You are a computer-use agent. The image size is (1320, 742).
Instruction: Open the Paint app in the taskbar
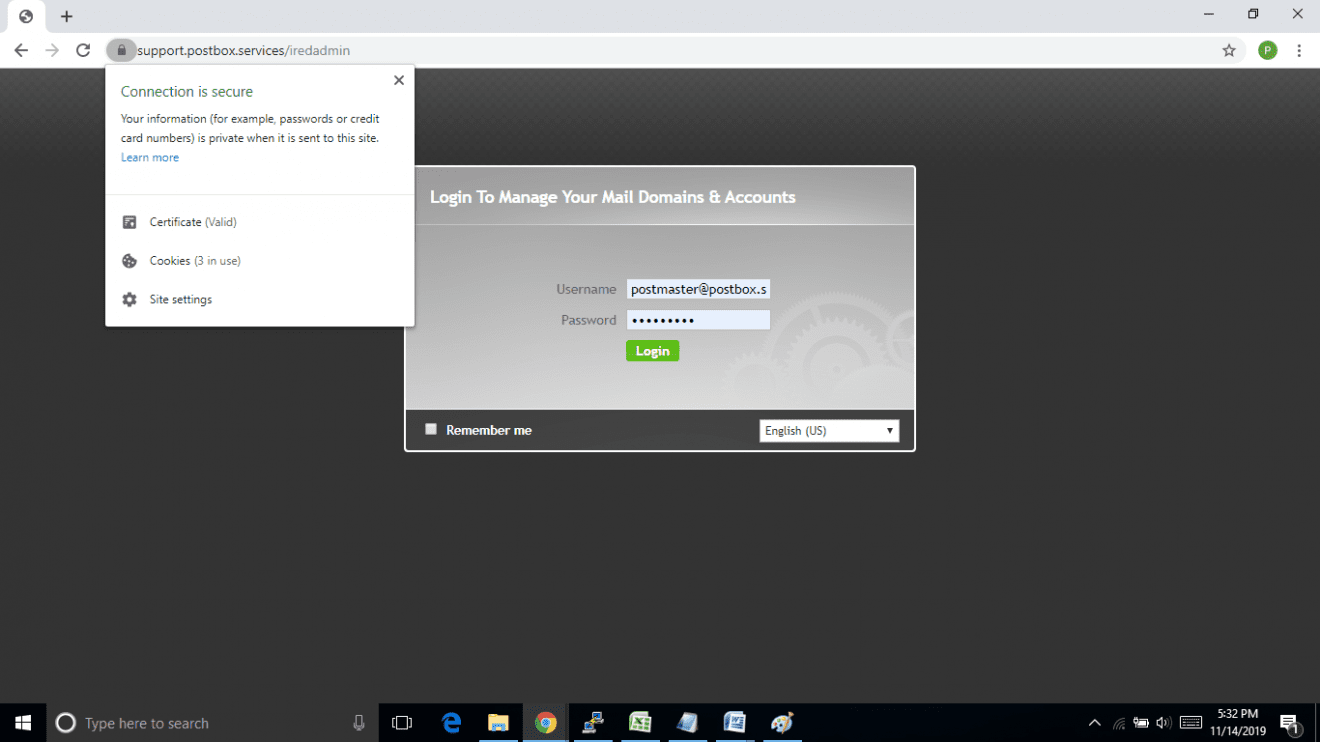pyautogui.click(x=782, y=722)
